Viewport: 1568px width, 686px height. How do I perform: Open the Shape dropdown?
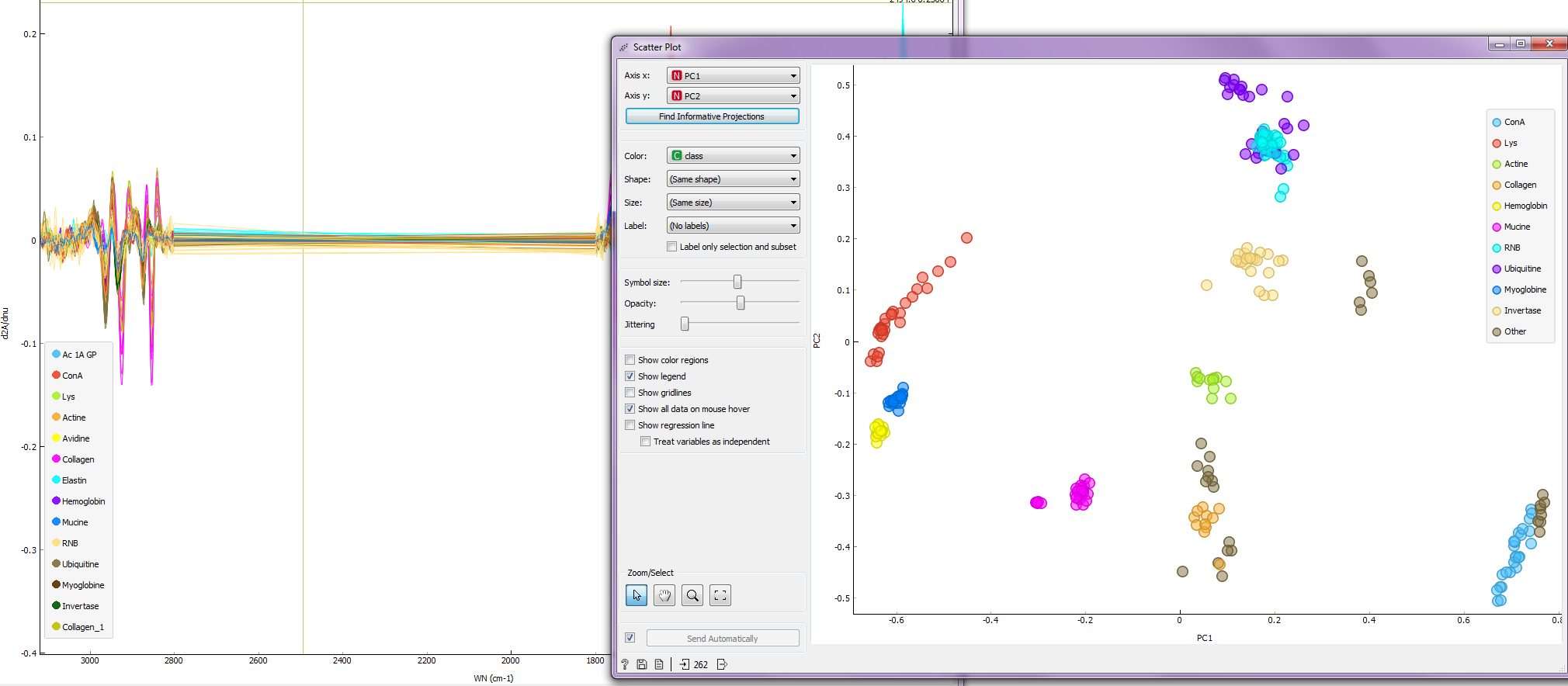pyautogui.click(x=733, y=178)
